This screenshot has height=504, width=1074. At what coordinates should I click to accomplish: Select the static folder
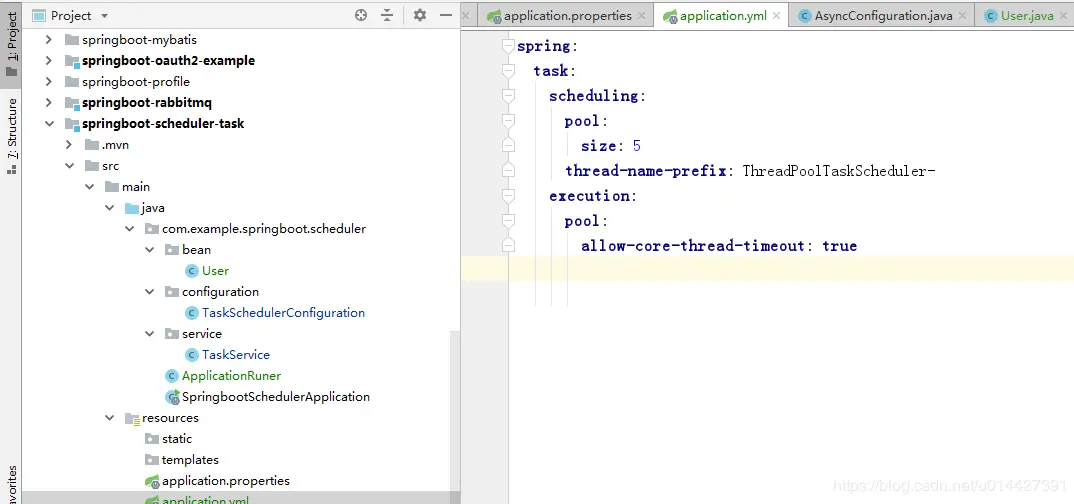177,439
